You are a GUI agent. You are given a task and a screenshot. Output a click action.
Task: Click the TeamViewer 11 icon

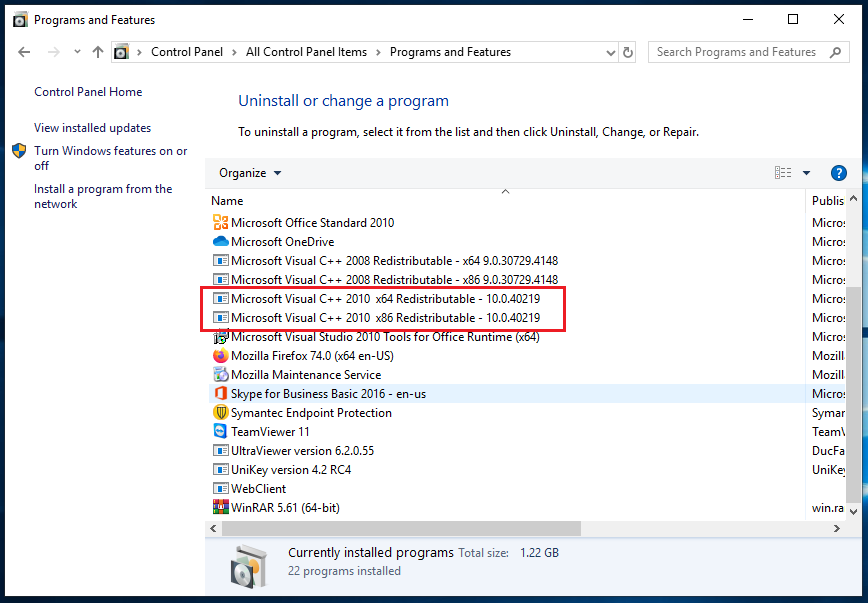[220, 431]
